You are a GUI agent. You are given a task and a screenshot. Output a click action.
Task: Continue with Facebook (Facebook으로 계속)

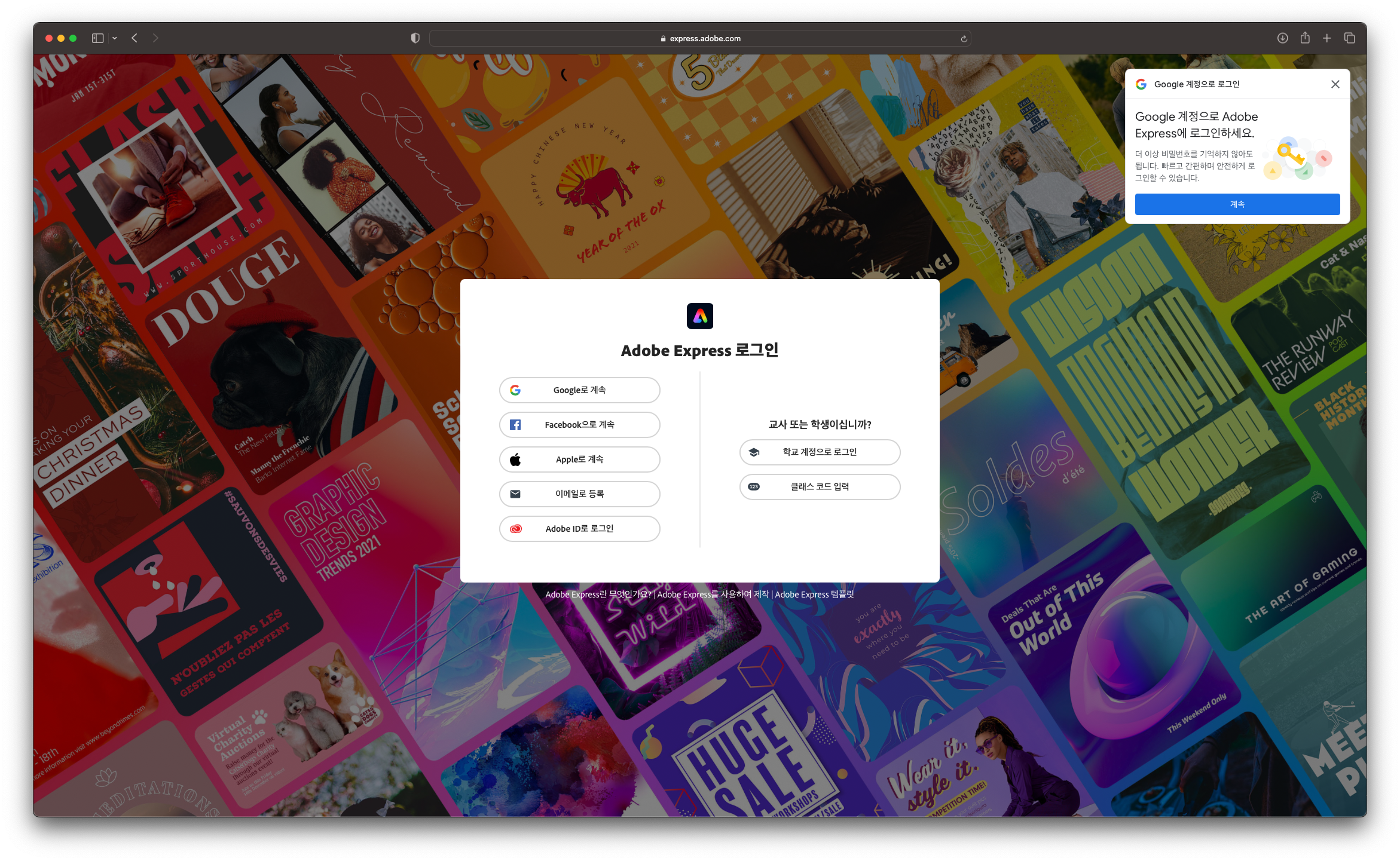pos(579,425)
